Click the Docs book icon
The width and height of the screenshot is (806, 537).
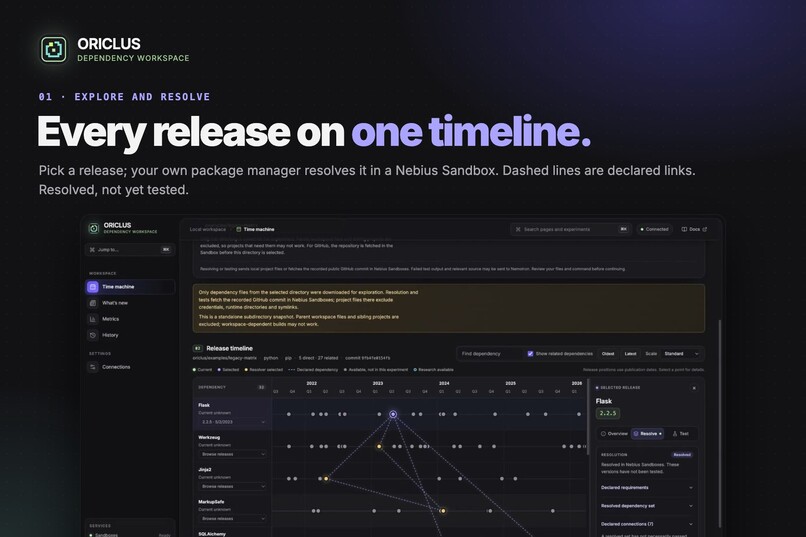[684, 229]
